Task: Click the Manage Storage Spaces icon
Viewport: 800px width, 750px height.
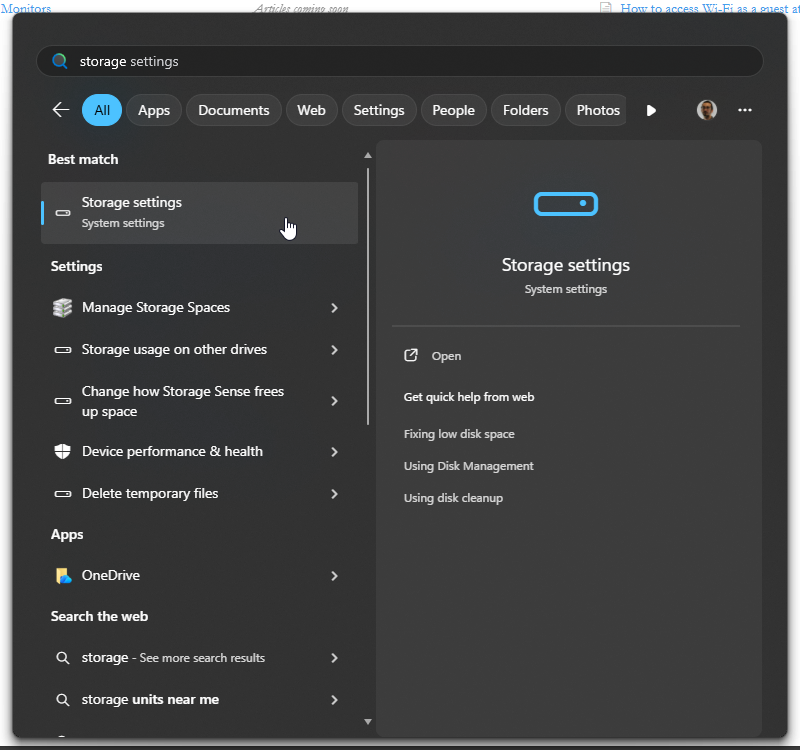Action: click(63, 308)
